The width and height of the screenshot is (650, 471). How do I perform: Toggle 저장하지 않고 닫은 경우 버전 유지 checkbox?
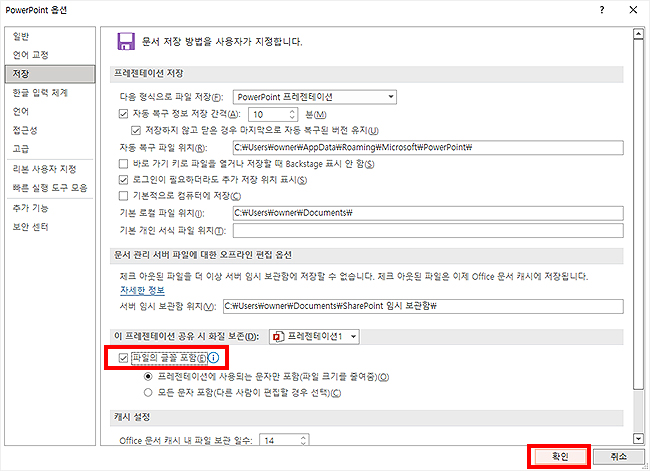136,131
